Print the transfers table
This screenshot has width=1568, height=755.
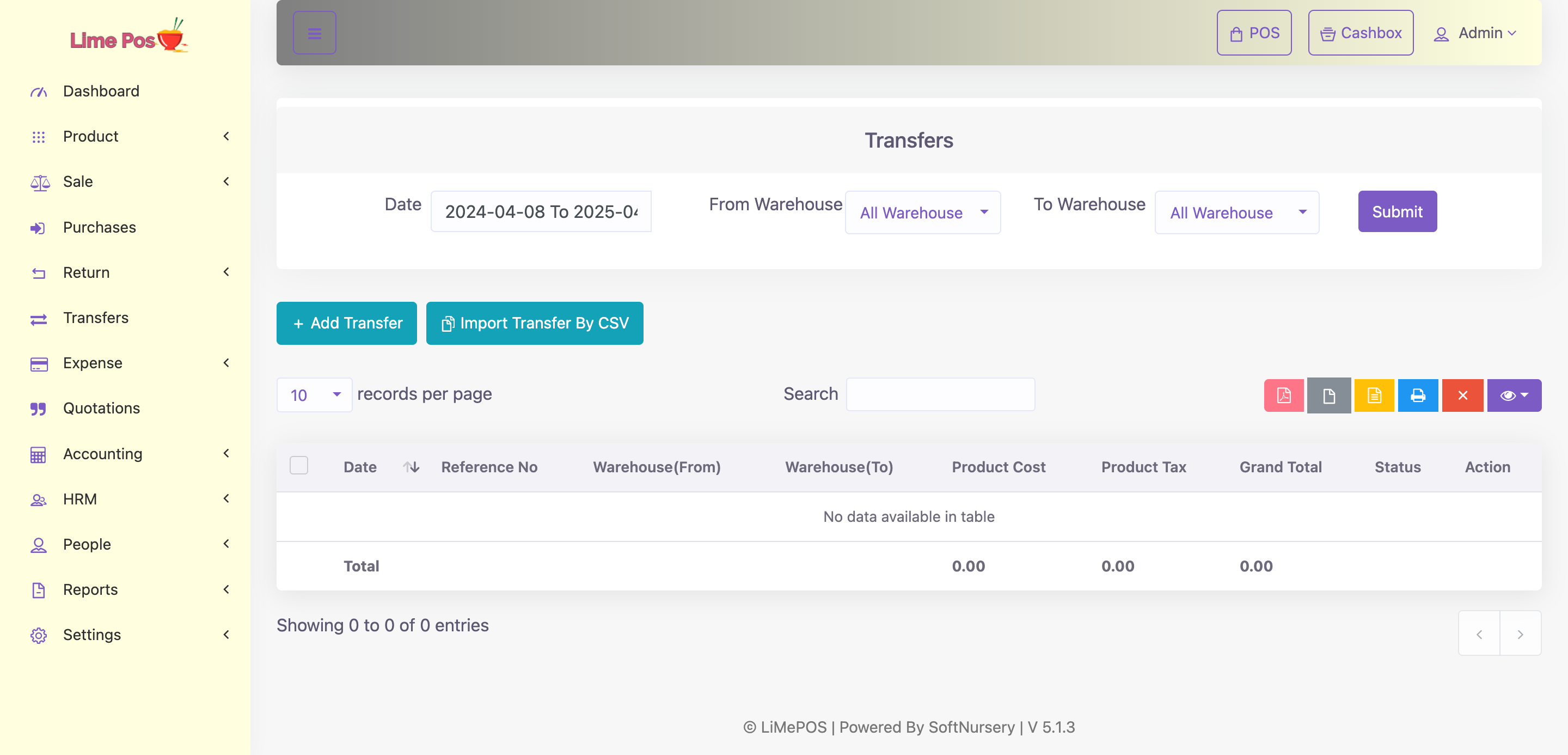coord(1418,395)
